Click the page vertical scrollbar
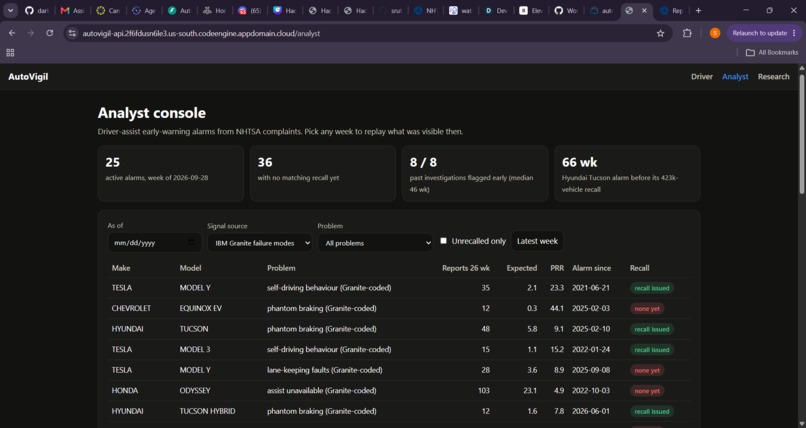Image resolution: width=806 pixels, height=428 pixels. pyautogui.click(x=801, y=134)
